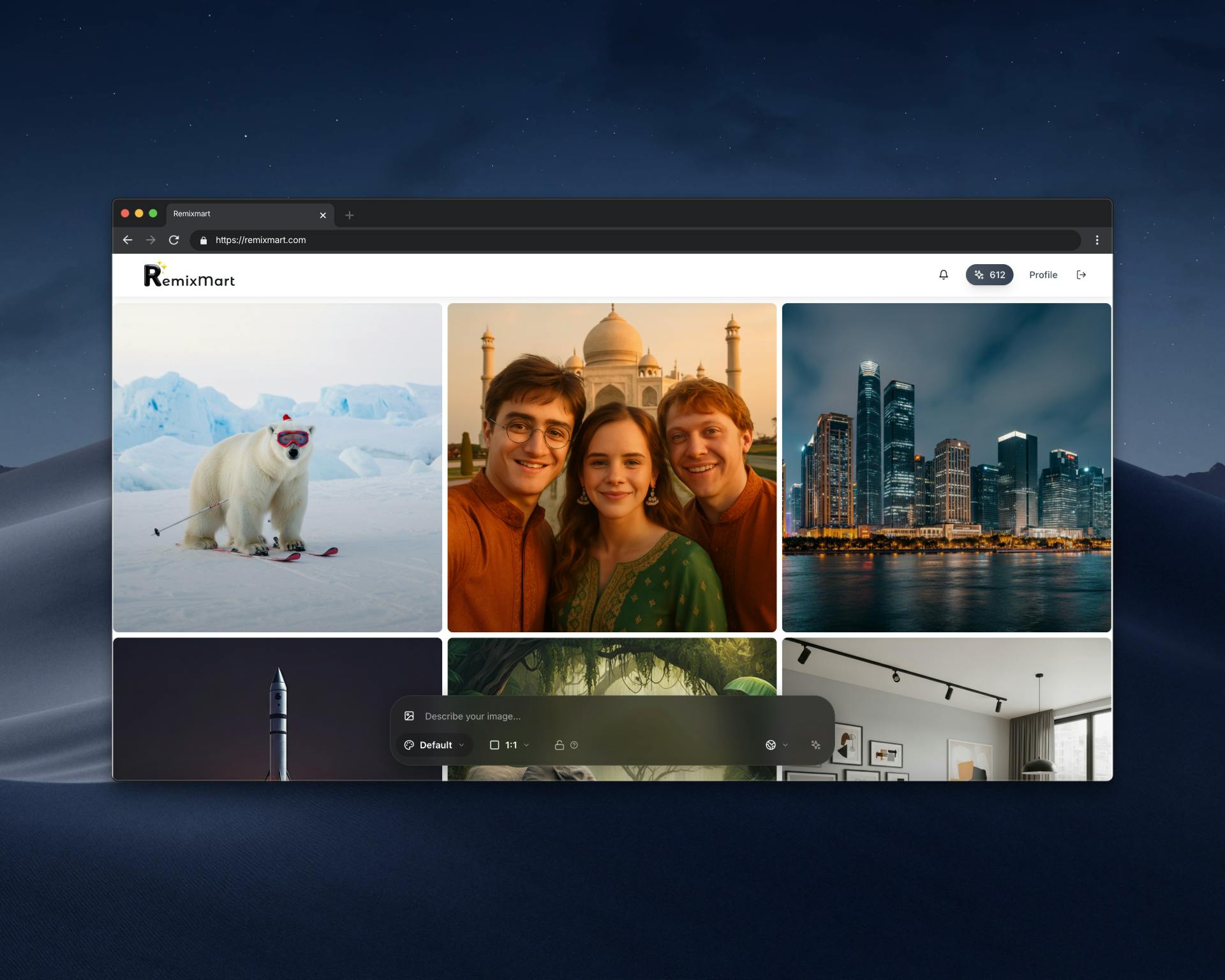Reload the current page
The height and width of the screenshot is (980, 1225).
point(174,240)
